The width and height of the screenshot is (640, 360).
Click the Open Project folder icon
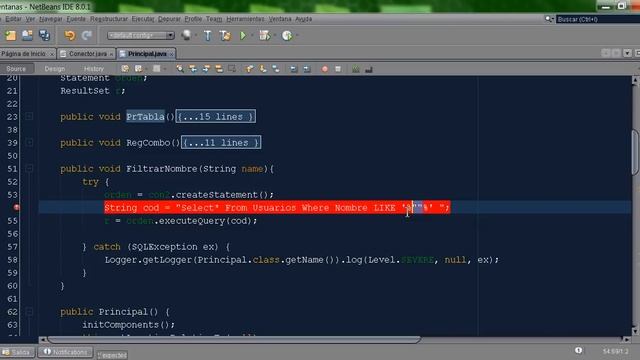[27, 36]
